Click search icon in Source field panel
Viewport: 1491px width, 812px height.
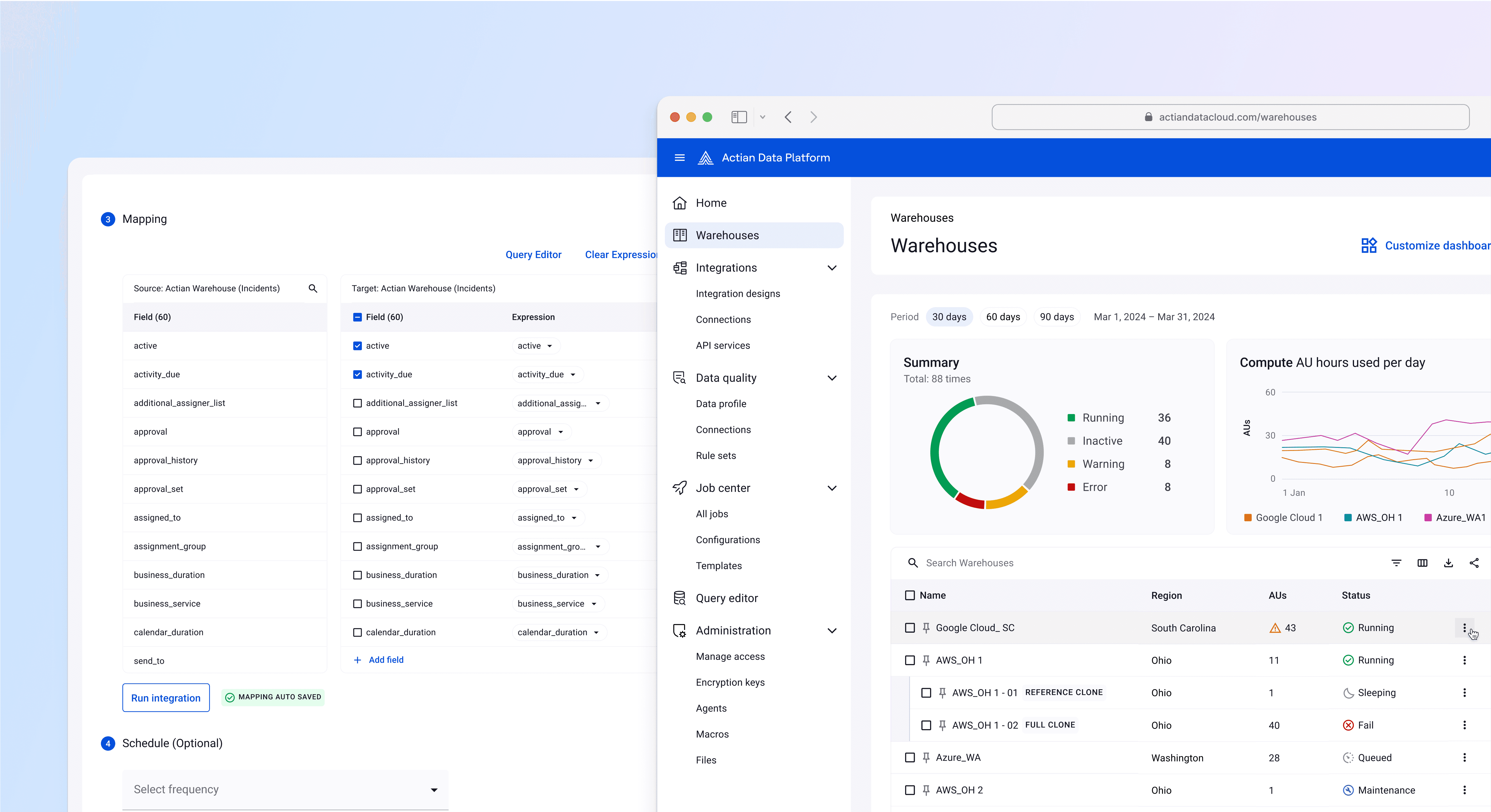pyautogui.click(x=313, y=288)
